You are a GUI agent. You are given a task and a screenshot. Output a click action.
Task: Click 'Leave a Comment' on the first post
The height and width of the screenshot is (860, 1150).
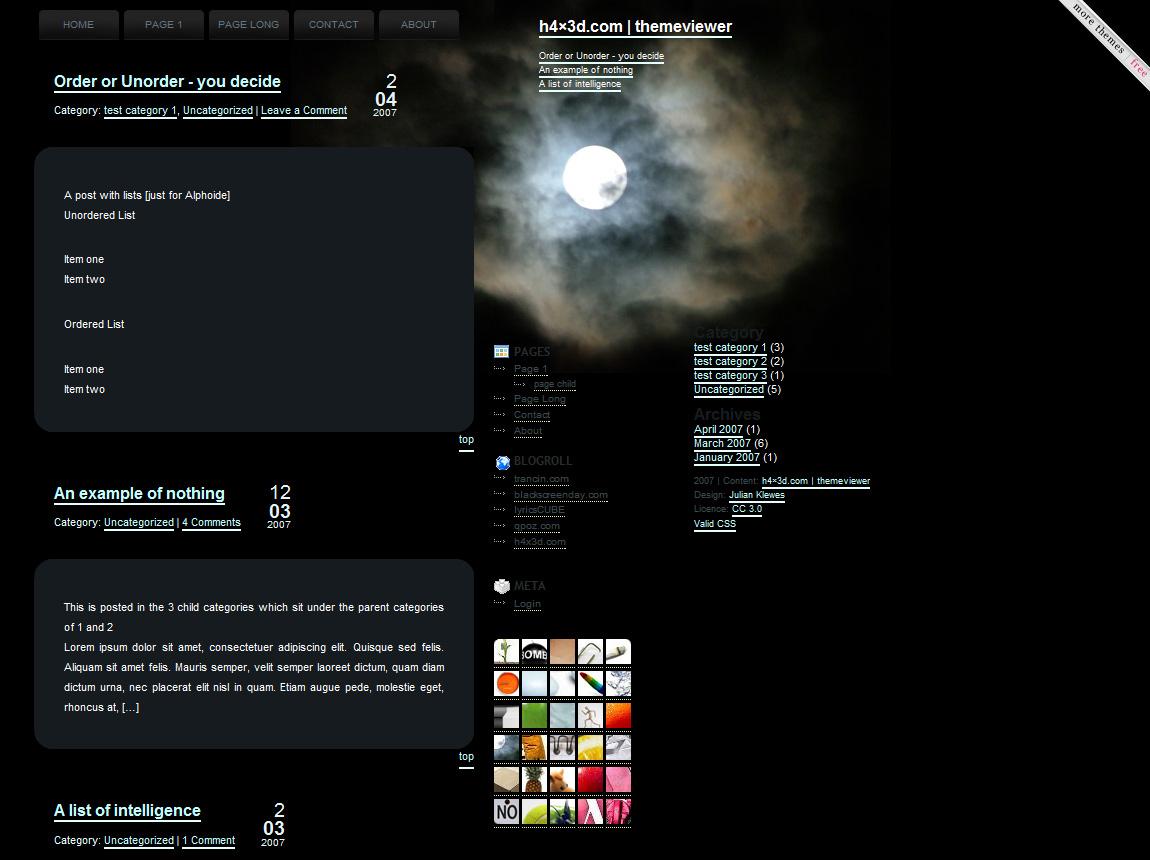pyautogui.click(x=303, y=111)
